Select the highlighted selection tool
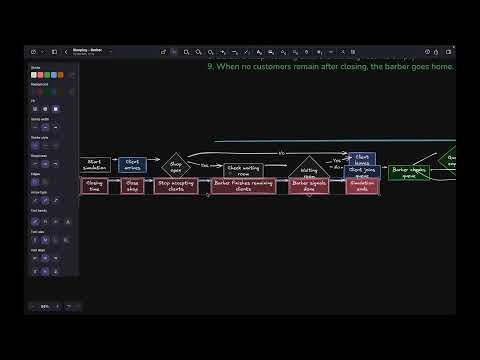480x360 pixels. pos(174,52)
